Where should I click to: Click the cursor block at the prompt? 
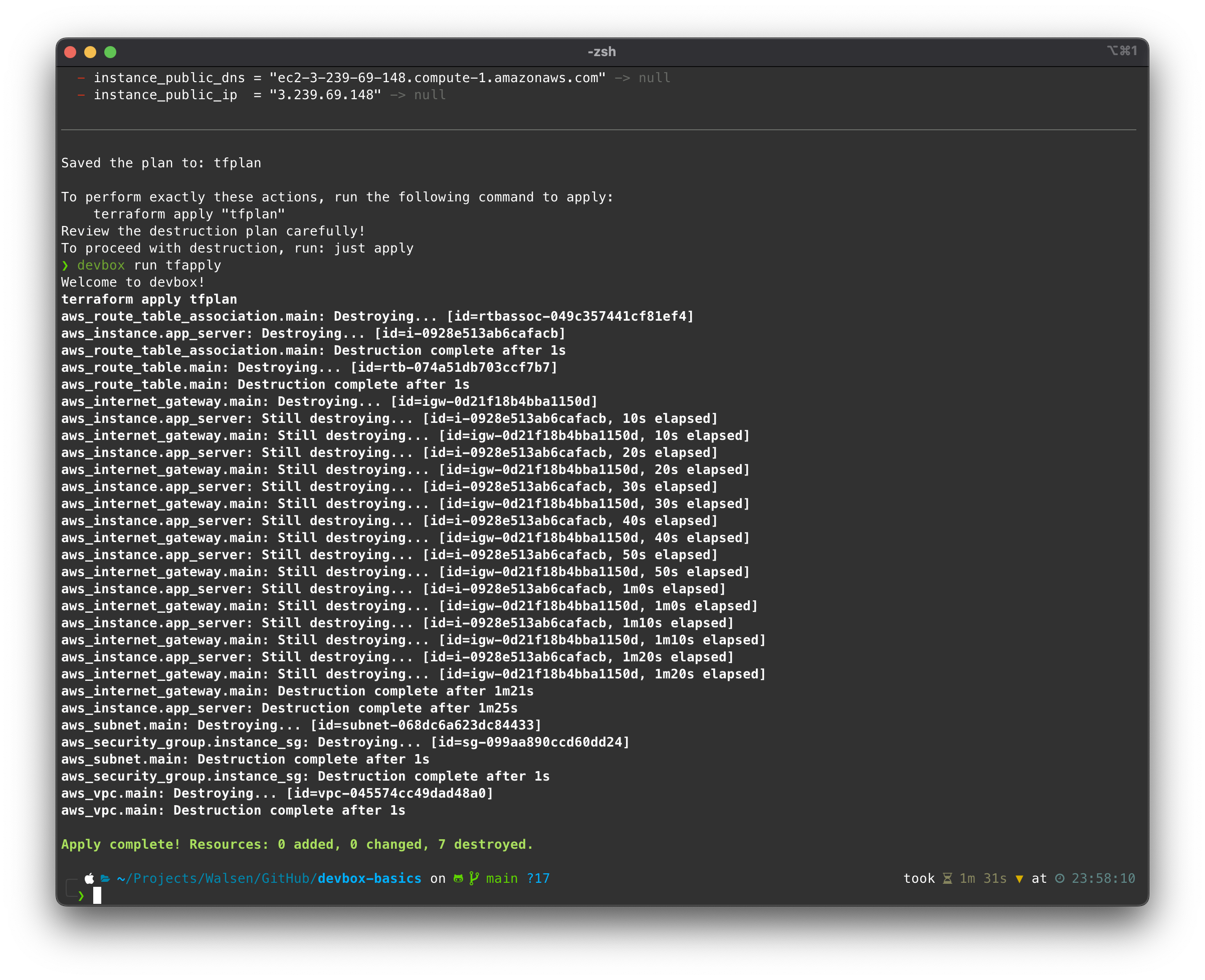point(97,895)
